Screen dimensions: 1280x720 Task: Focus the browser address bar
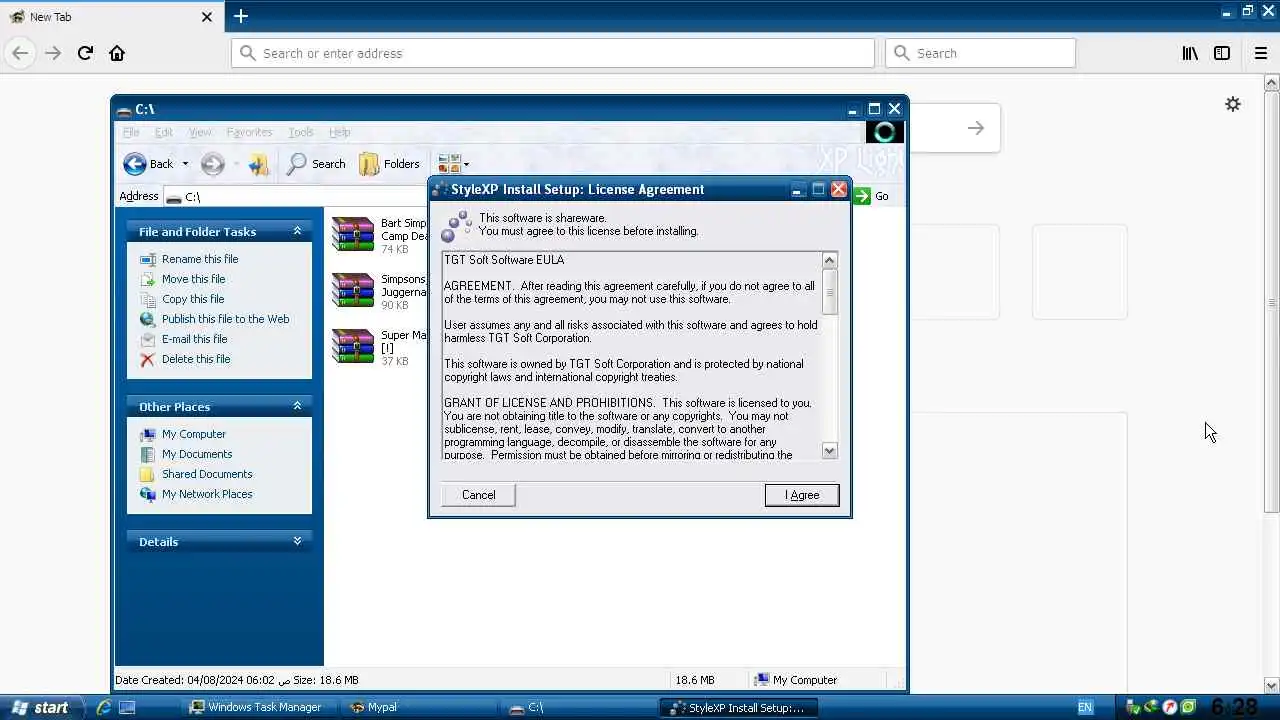coord(553,53)
